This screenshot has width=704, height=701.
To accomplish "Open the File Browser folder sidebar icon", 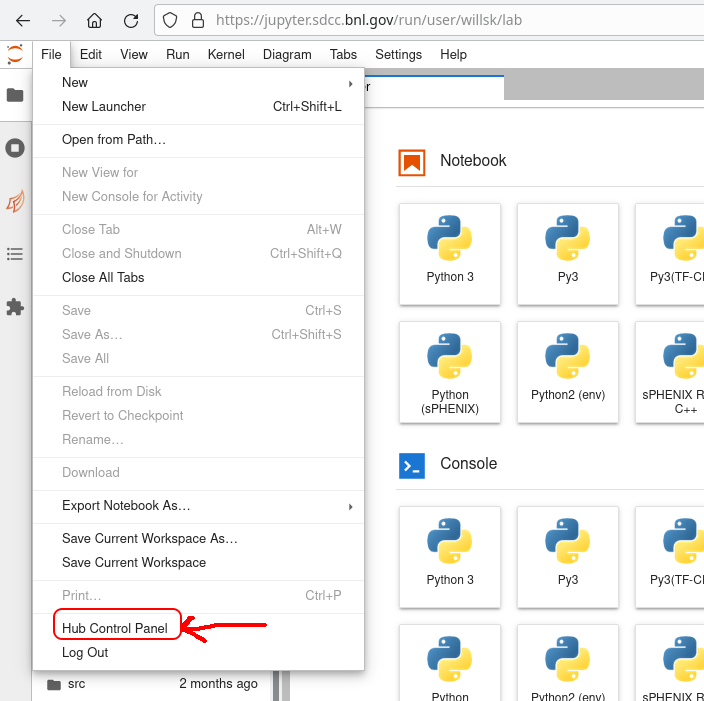I will pos(15,95).
